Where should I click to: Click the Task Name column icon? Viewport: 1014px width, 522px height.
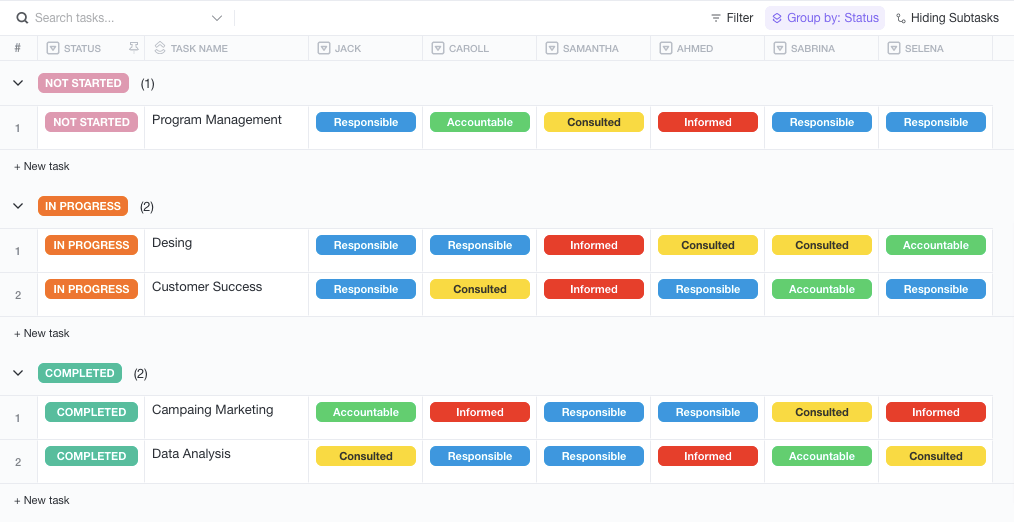[x=160, y=48]
